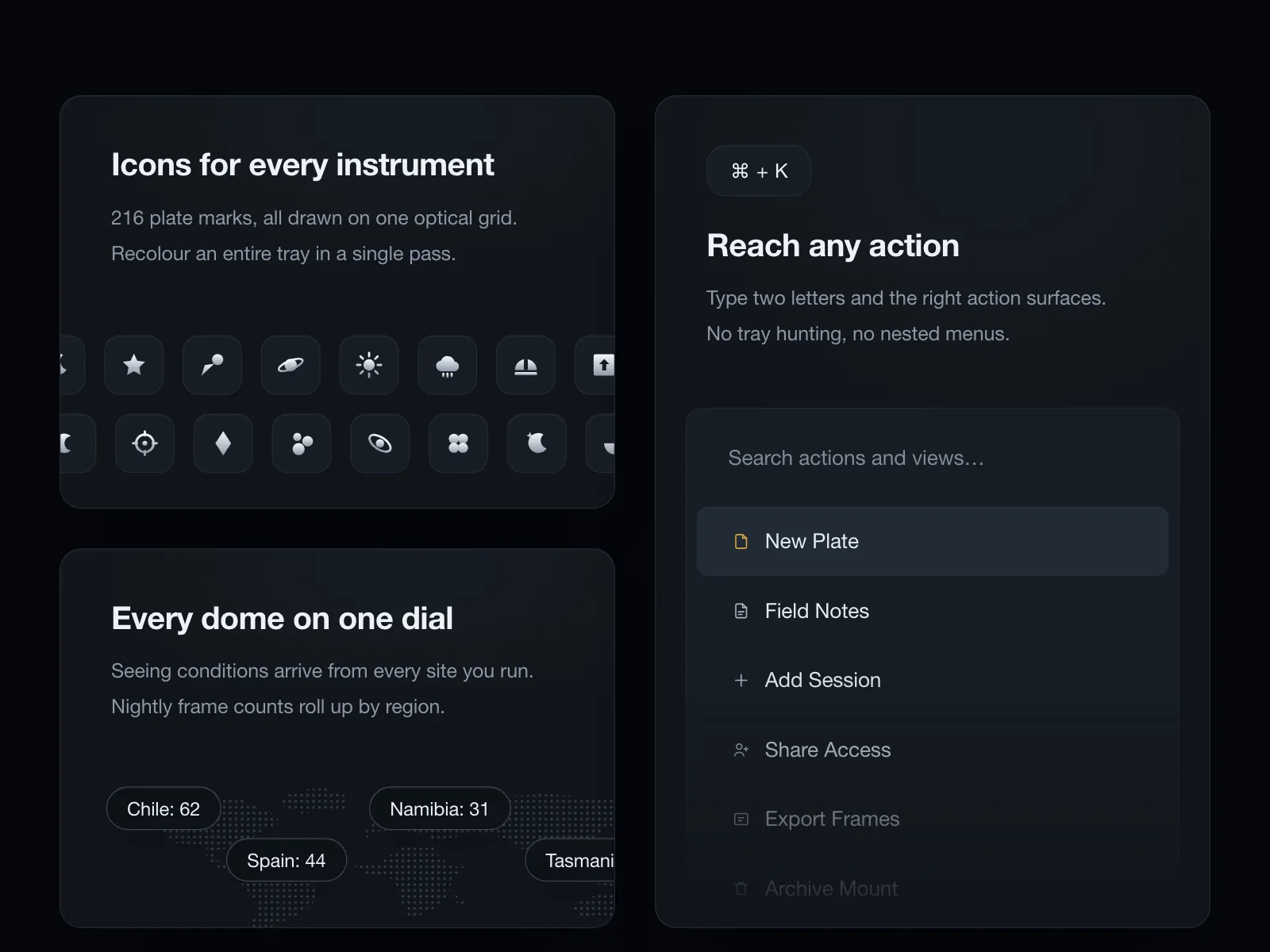The height and width of the screenshot is (952, 1270).
Task: Select the diamond shape icon tile
Action: tap(223, 443)
